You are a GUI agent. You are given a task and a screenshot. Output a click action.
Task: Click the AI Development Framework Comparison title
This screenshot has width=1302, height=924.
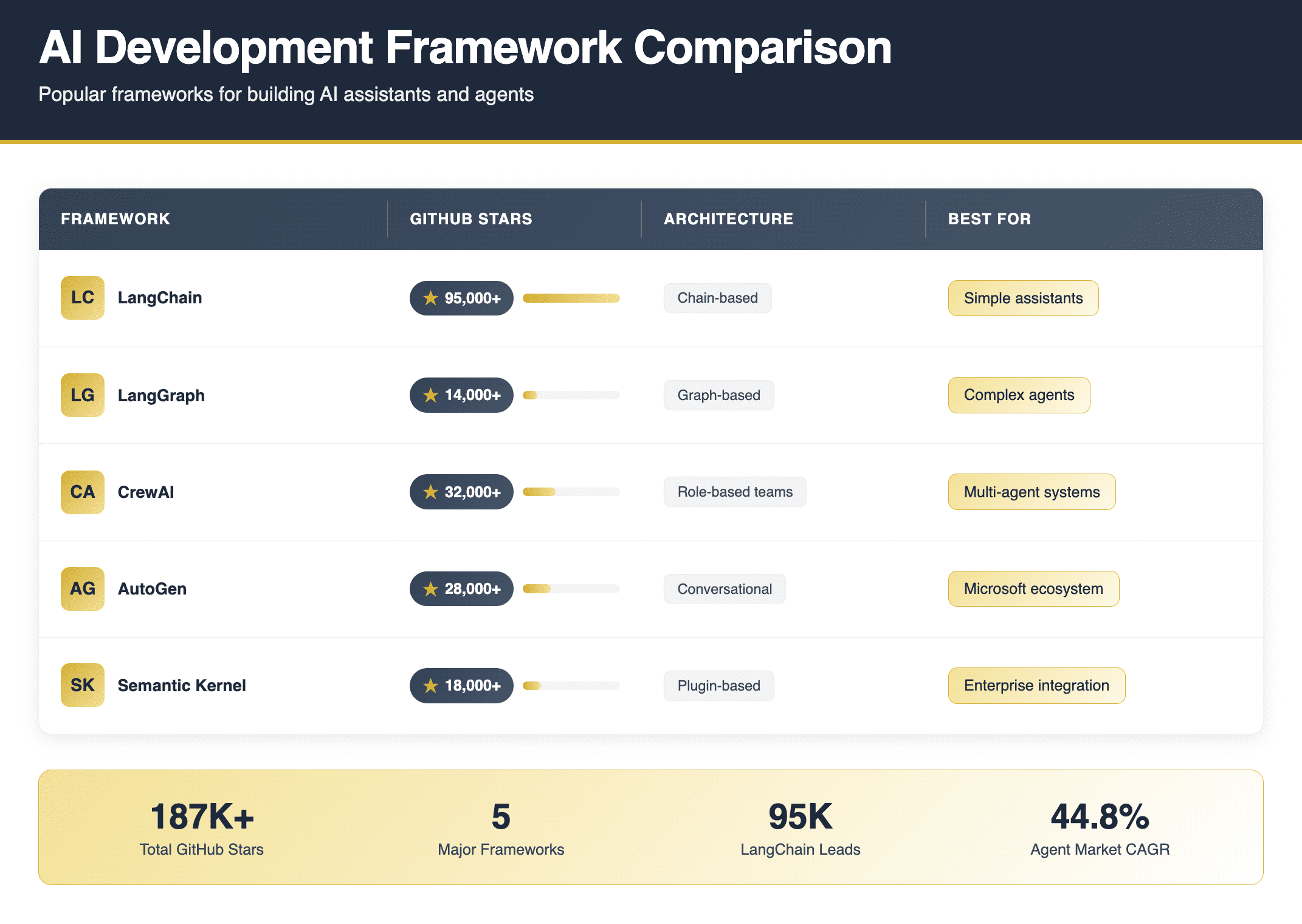pos(466,47)
